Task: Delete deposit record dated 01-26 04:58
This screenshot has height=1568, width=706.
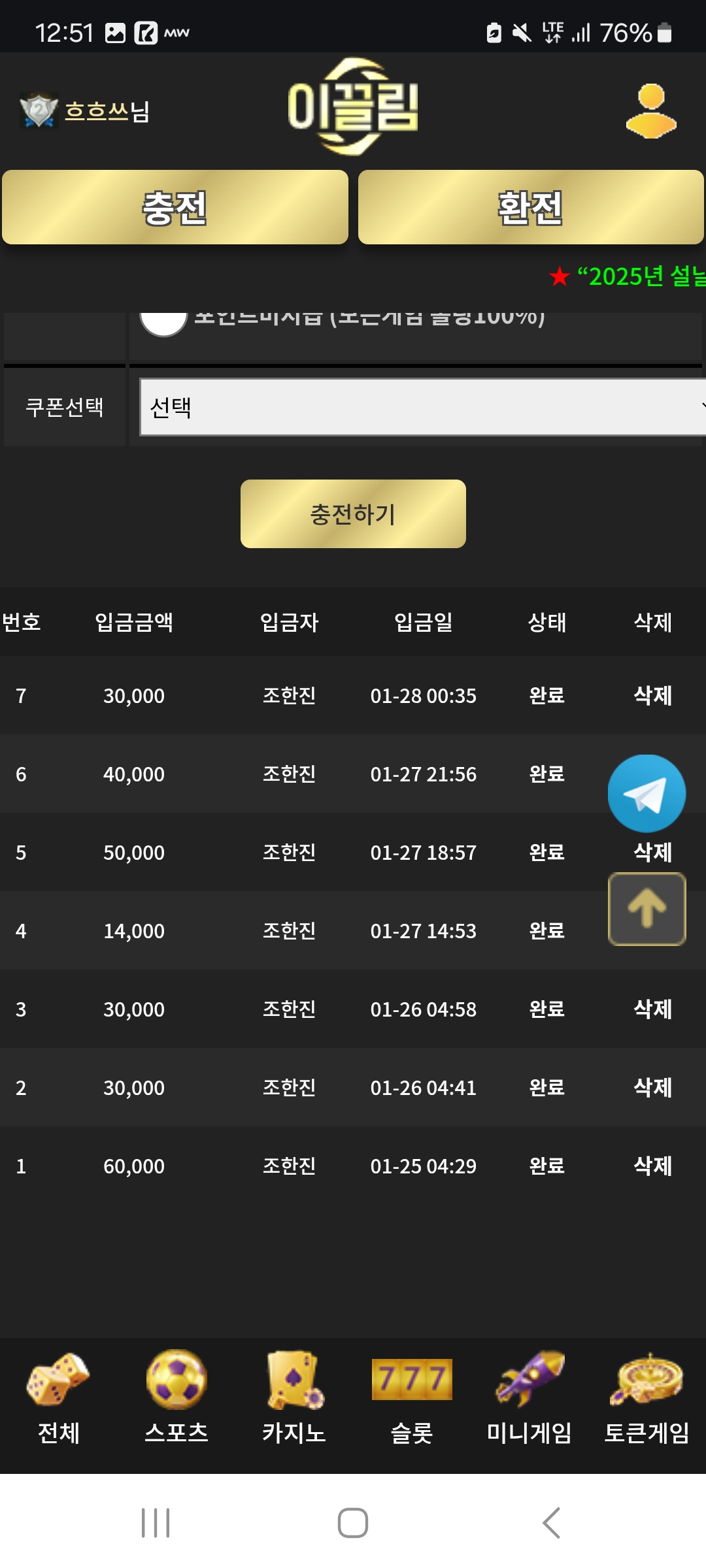Action: (x=652, y=1009)
